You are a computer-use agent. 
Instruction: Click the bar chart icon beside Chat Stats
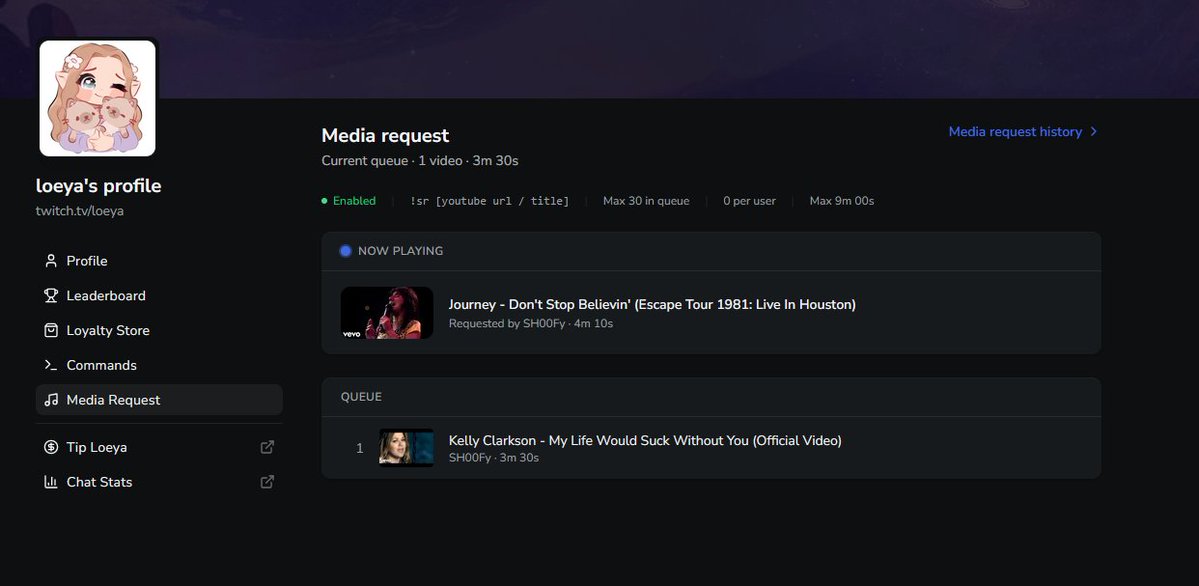(51, 482)
